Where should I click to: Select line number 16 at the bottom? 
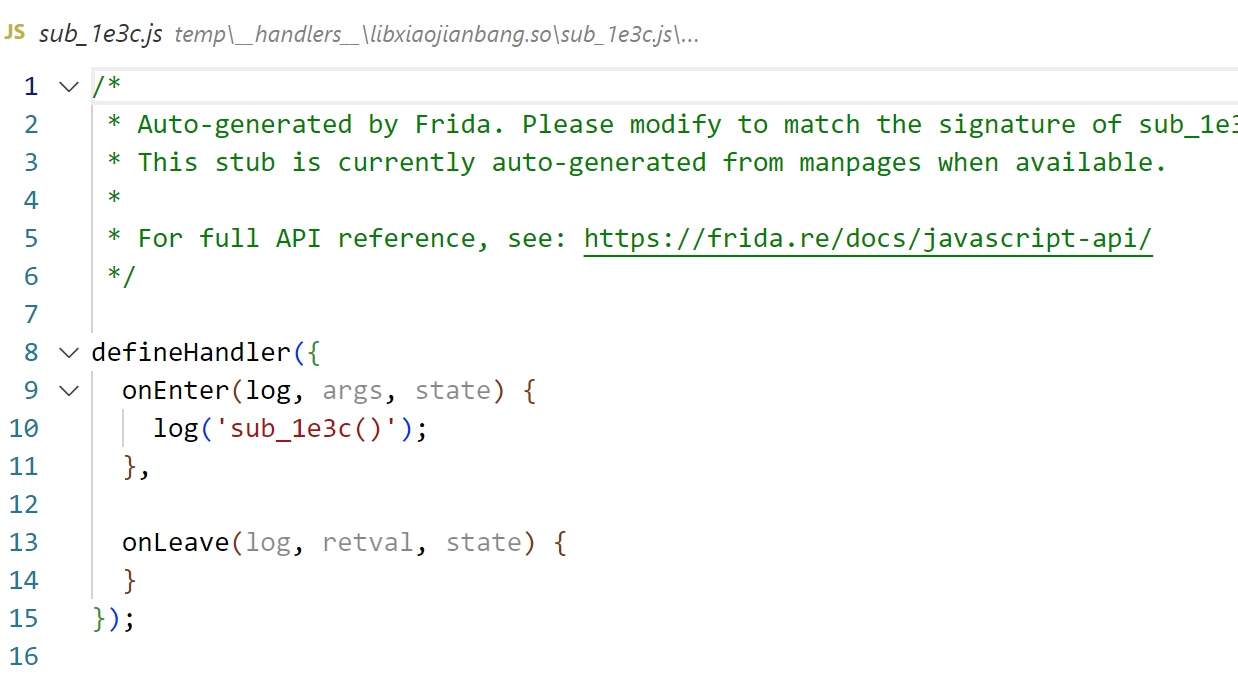(x=24, y=657)
